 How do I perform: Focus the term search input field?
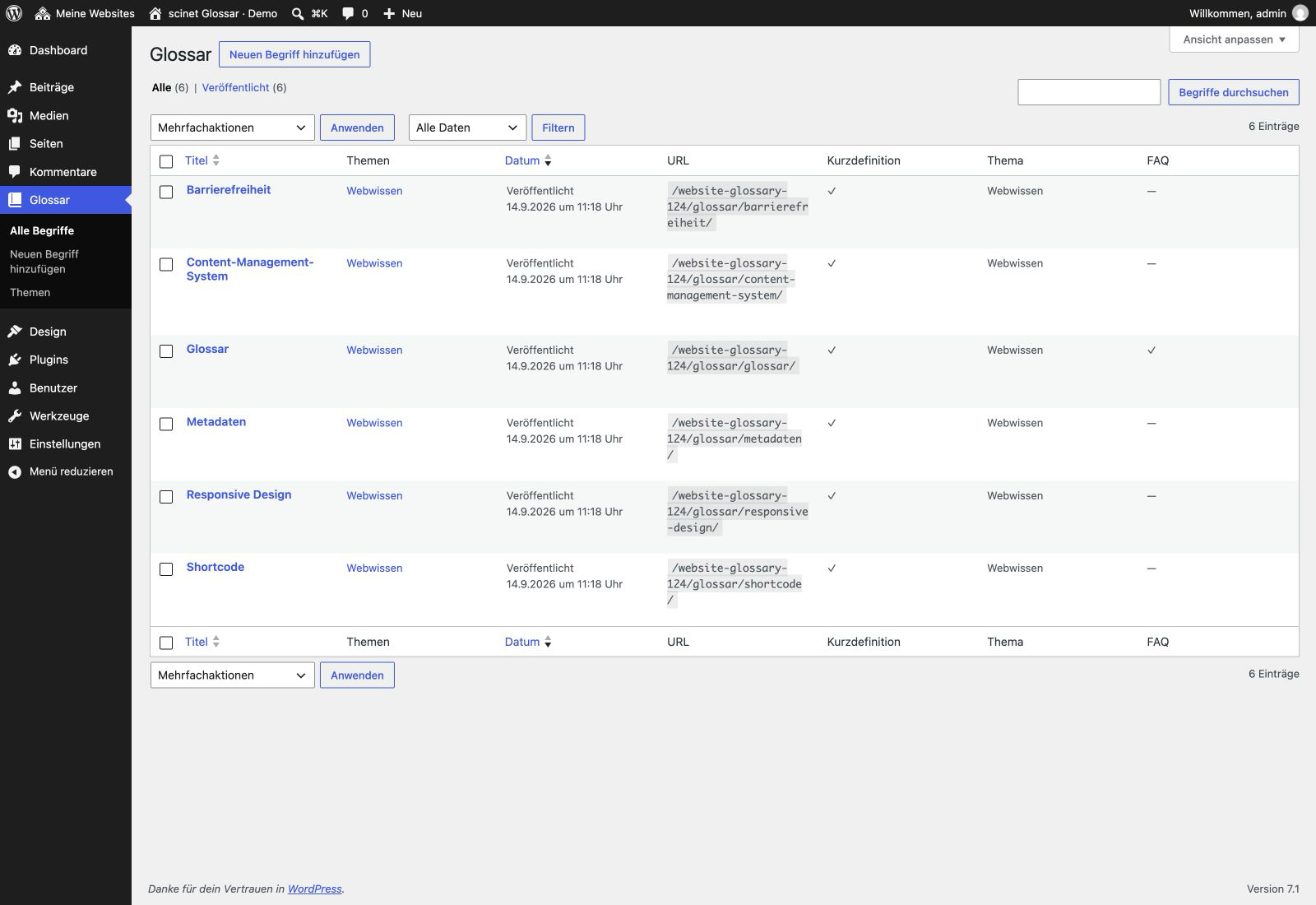coord(1089,92)
